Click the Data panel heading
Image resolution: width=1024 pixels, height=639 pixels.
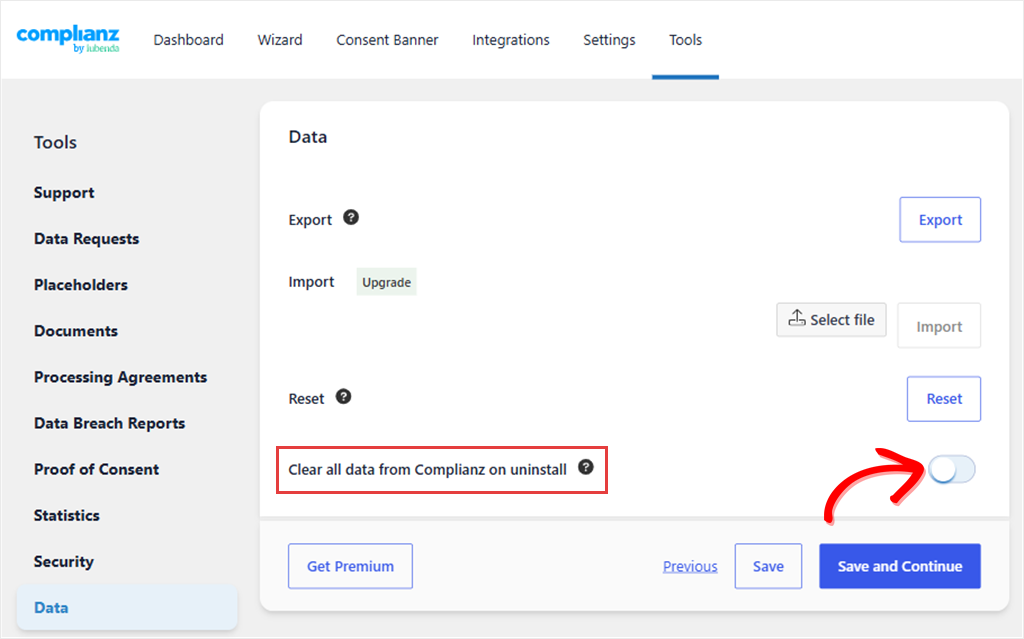click(308, 137)
